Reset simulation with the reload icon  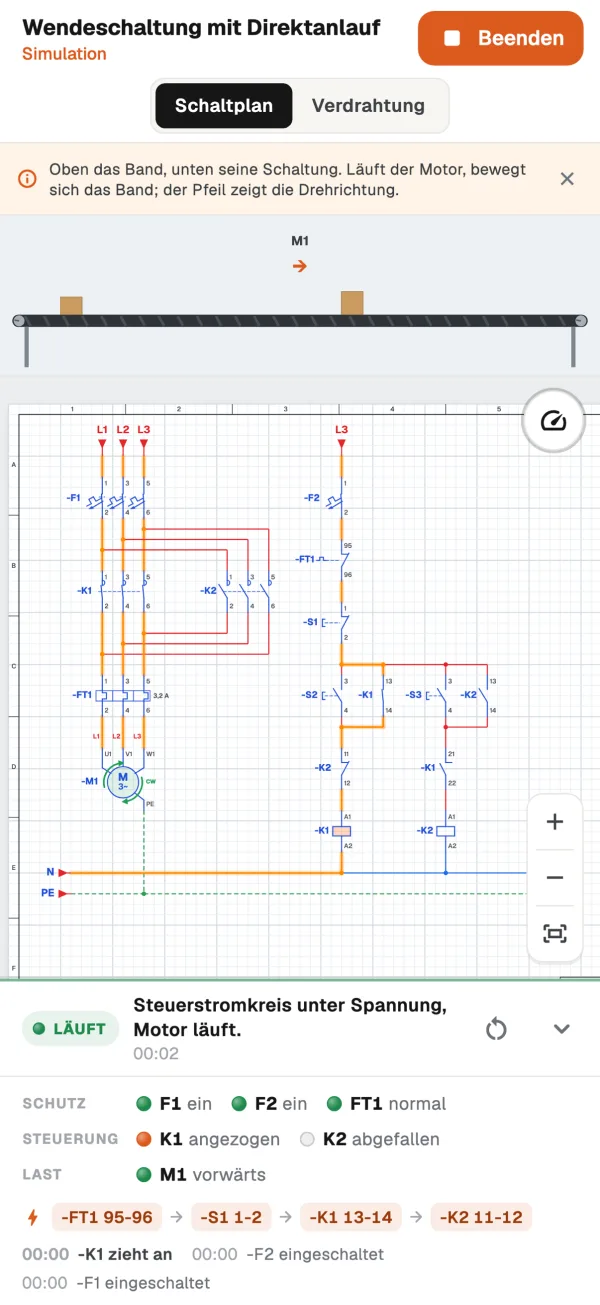[x=496, y=1029]
